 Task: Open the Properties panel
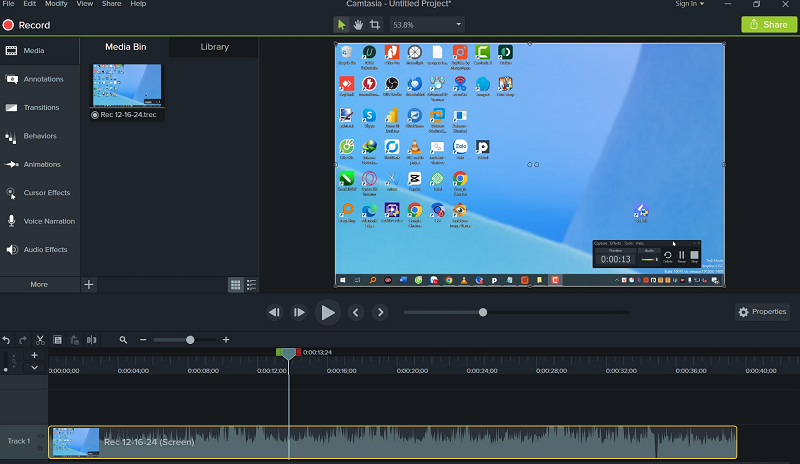click(x=762, y=312)
